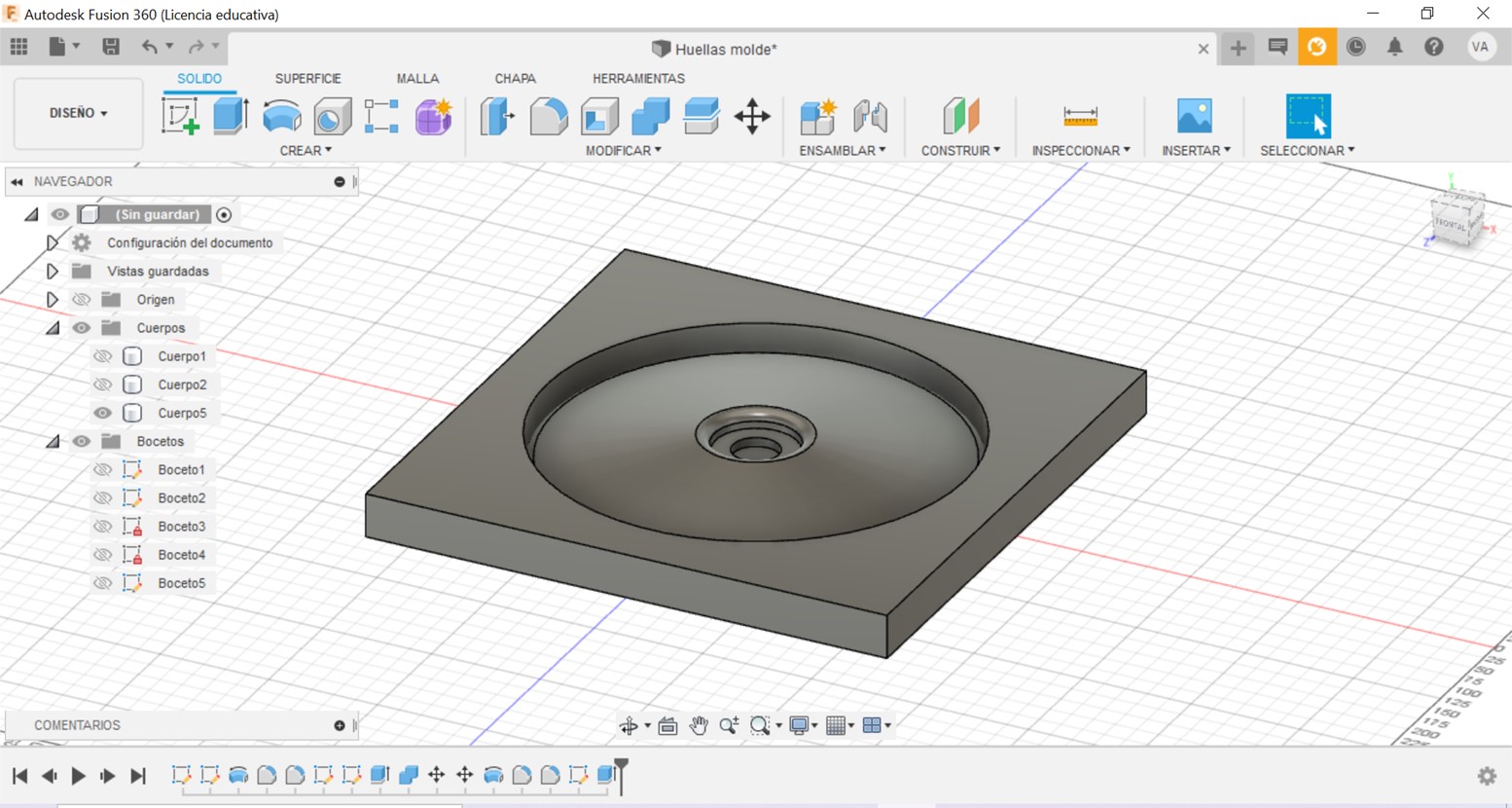Click the Undo arrow
This screenshot has height=808, width=1512.
(149, 46)
